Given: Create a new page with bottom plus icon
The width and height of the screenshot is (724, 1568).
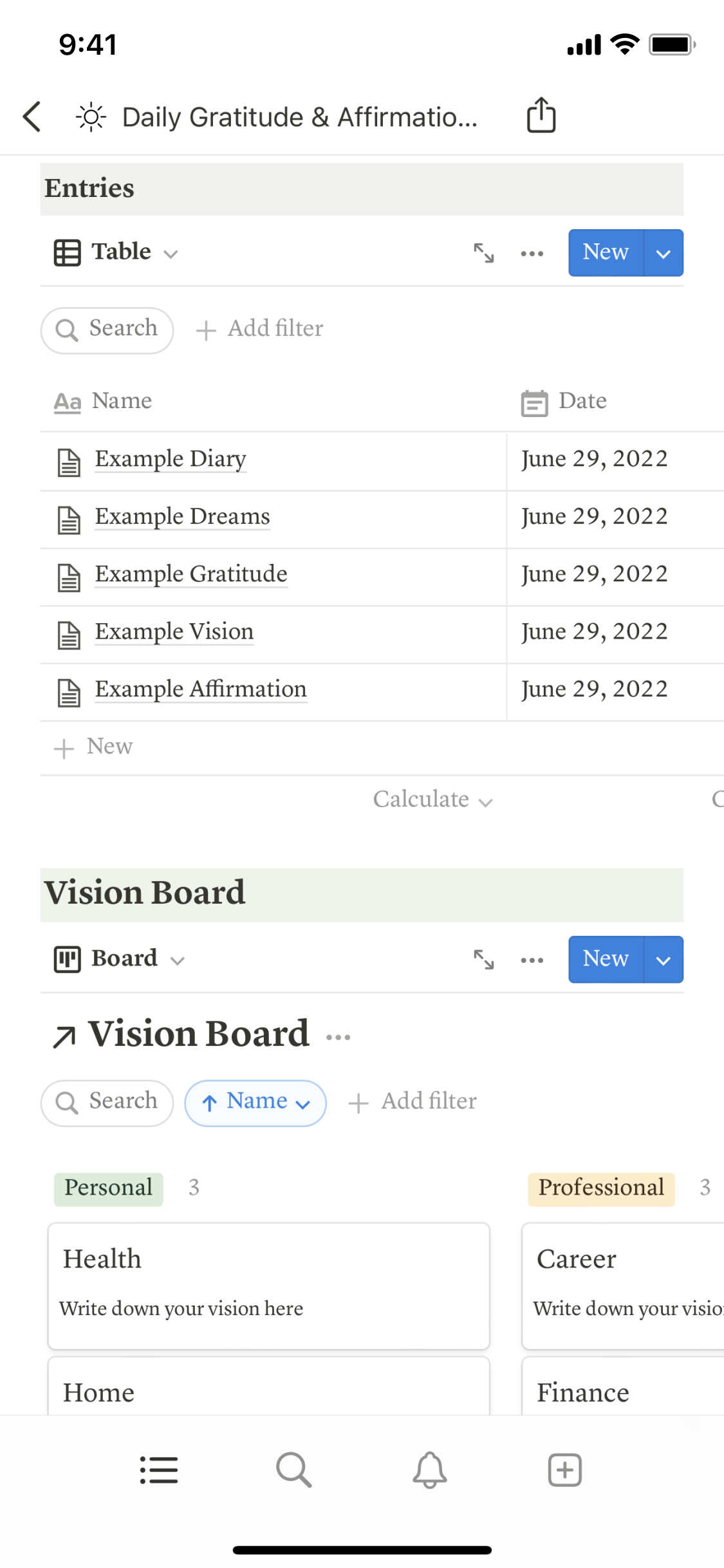Looking at the screenshot, I should [x=564, y=1470].
